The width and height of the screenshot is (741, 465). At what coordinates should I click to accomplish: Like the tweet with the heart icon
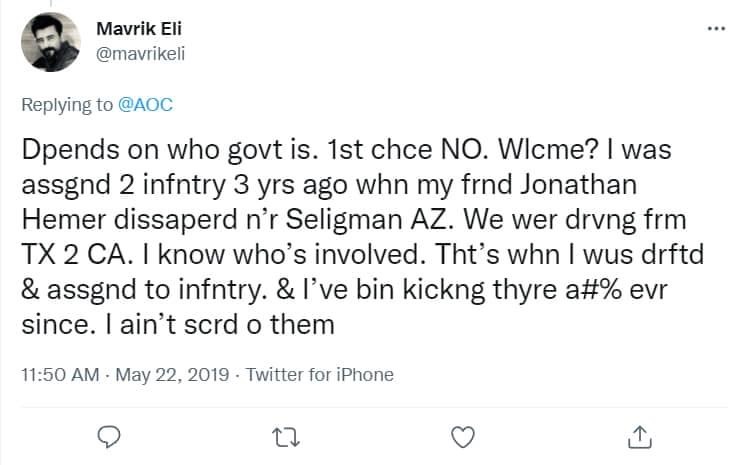461,436
